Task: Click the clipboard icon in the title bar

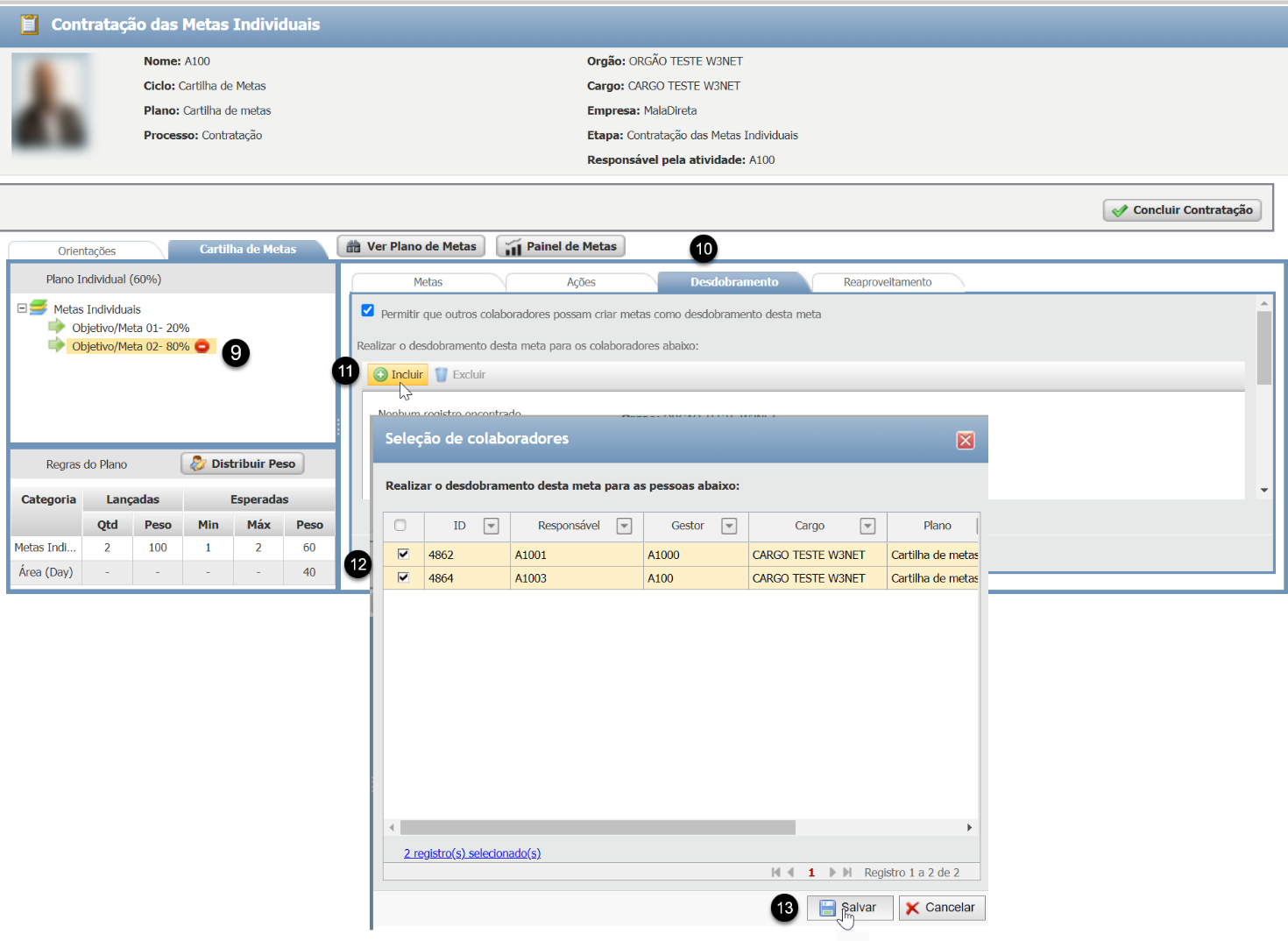Action: (30, 25)
